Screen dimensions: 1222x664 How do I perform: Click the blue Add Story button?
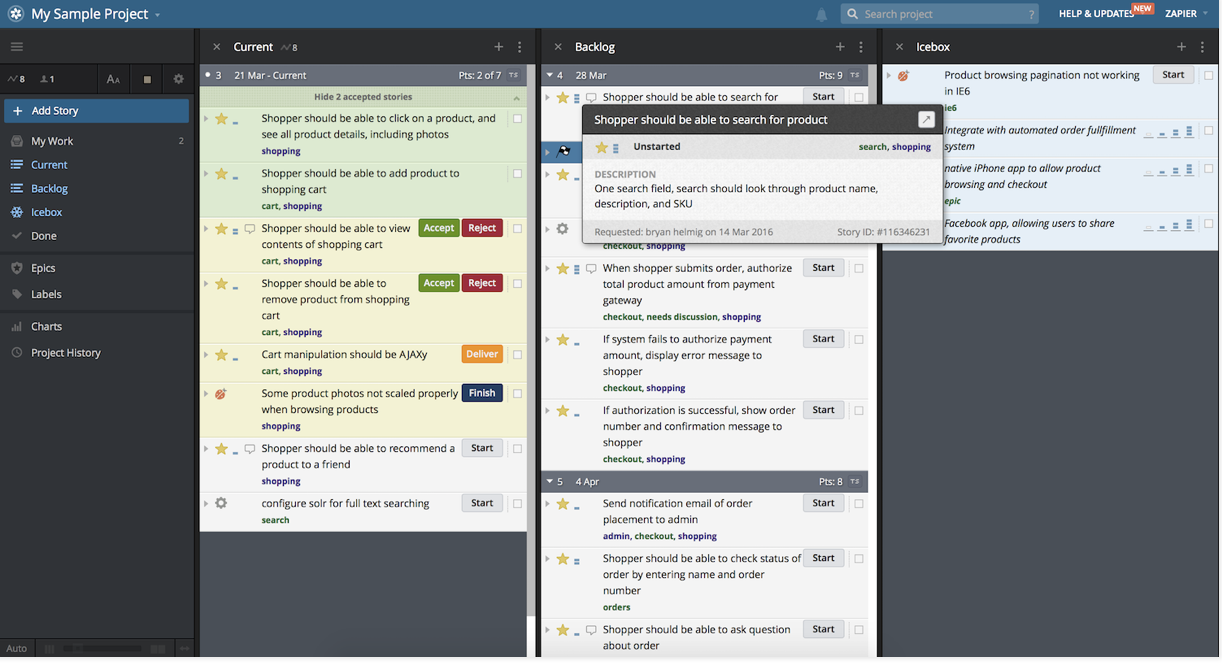tap(96, 111)
